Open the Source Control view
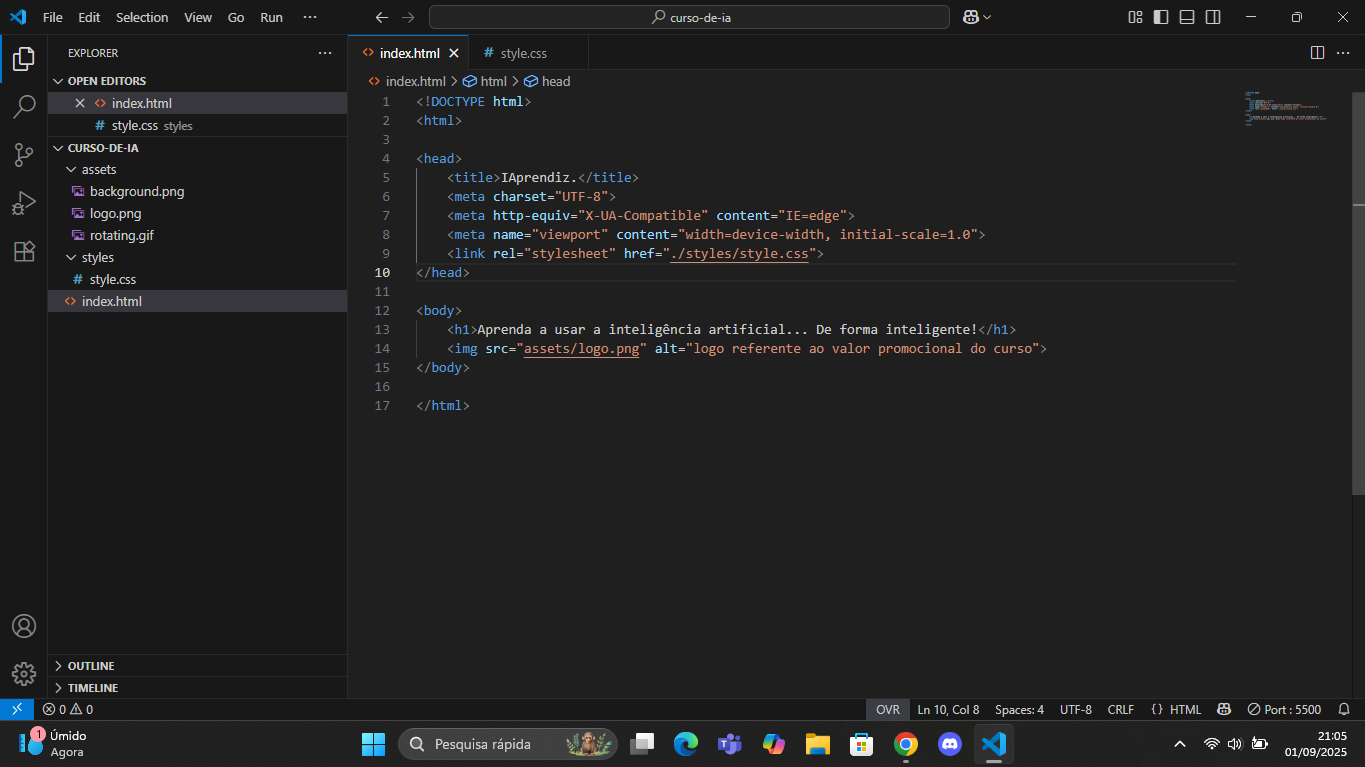The image size is (1365, 767). 24,155
